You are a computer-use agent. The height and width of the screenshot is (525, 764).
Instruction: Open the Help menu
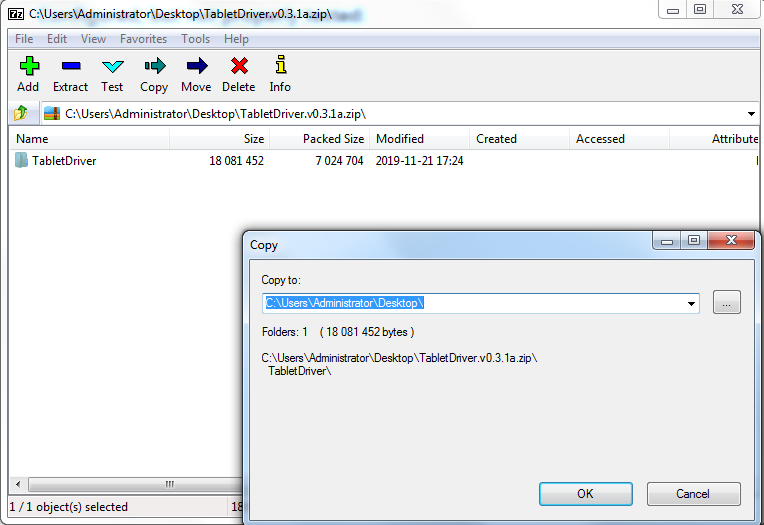point(236,39)
